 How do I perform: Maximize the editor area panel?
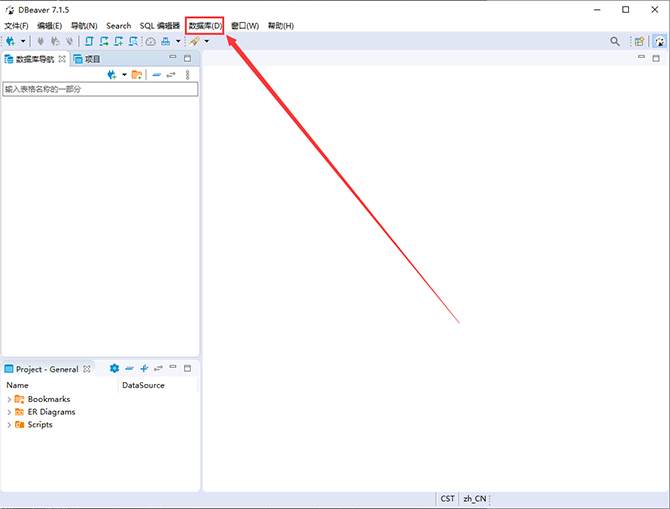pyautogui.click(x=656, y=58)
